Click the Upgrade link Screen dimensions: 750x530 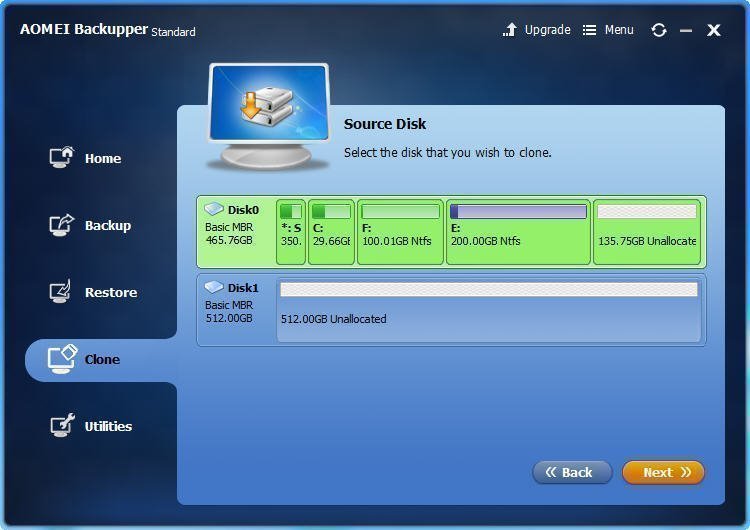548,30
